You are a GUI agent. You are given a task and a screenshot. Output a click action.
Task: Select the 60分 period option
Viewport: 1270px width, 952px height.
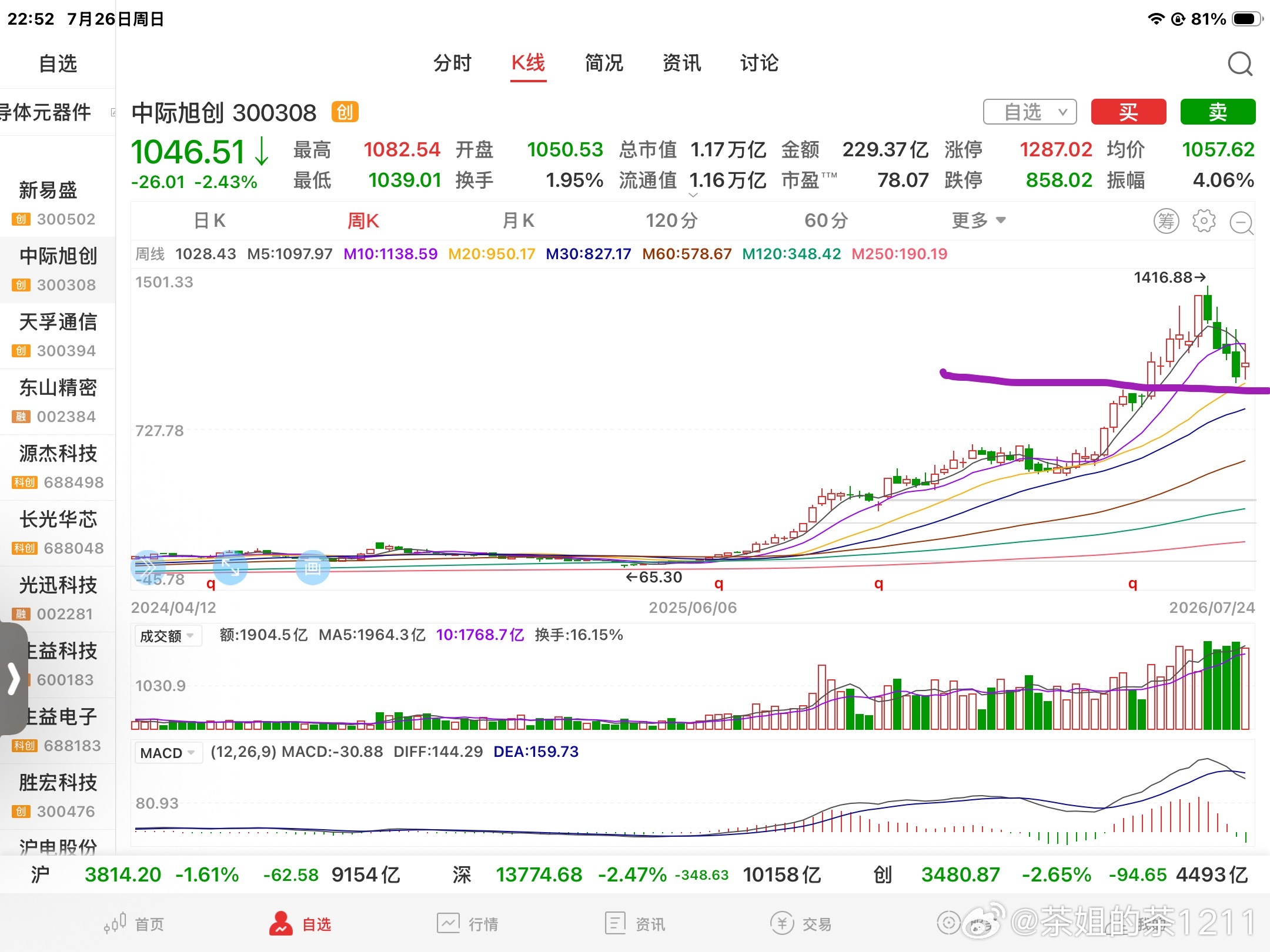(x=826, y=221)
